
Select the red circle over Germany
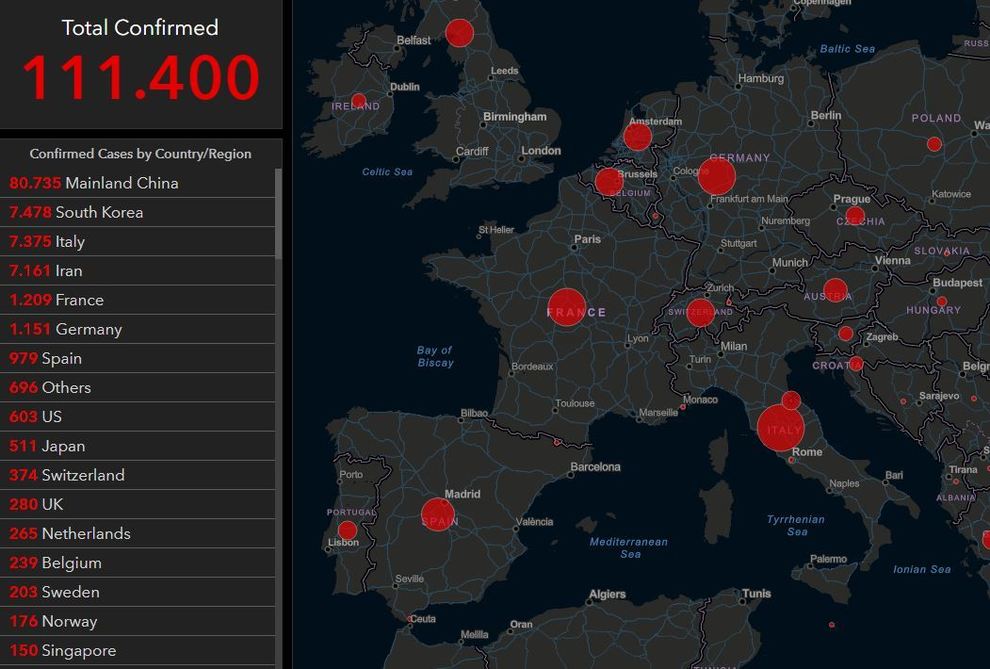pos(717,176)
